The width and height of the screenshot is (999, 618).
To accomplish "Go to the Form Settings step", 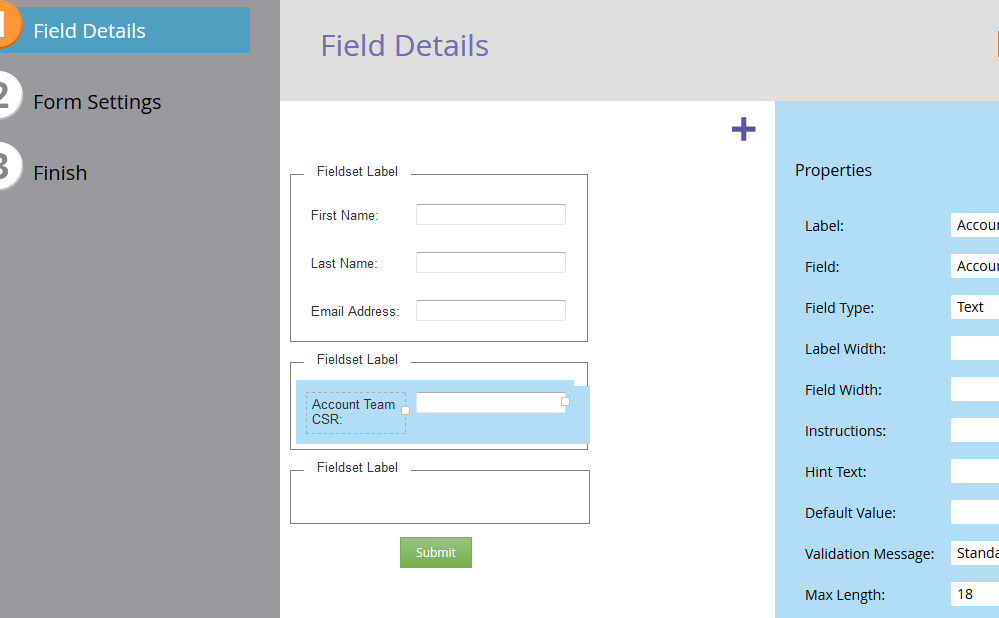I will pos(97,102).
